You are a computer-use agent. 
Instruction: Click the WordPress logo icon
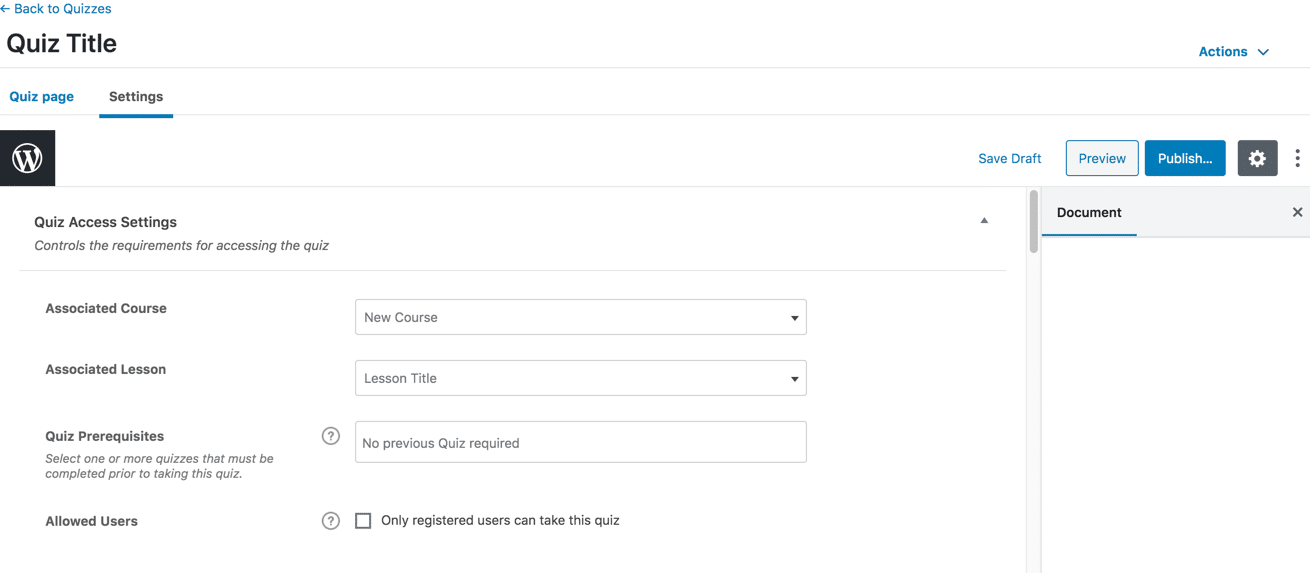27,158
